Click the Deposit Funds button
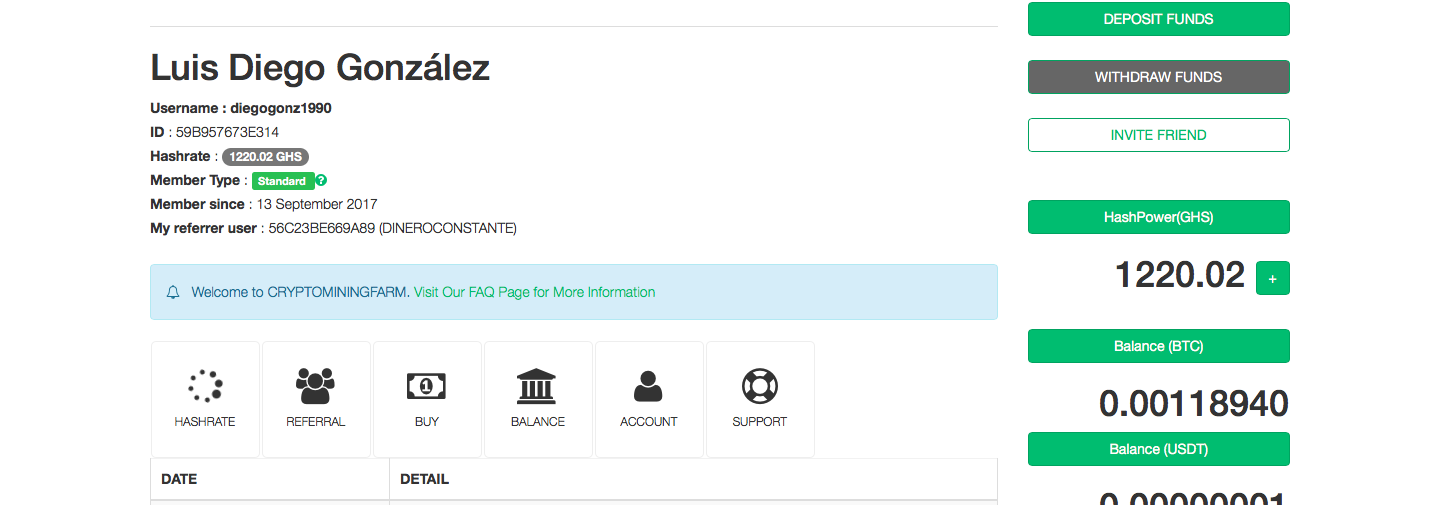 coord(1158,19)
